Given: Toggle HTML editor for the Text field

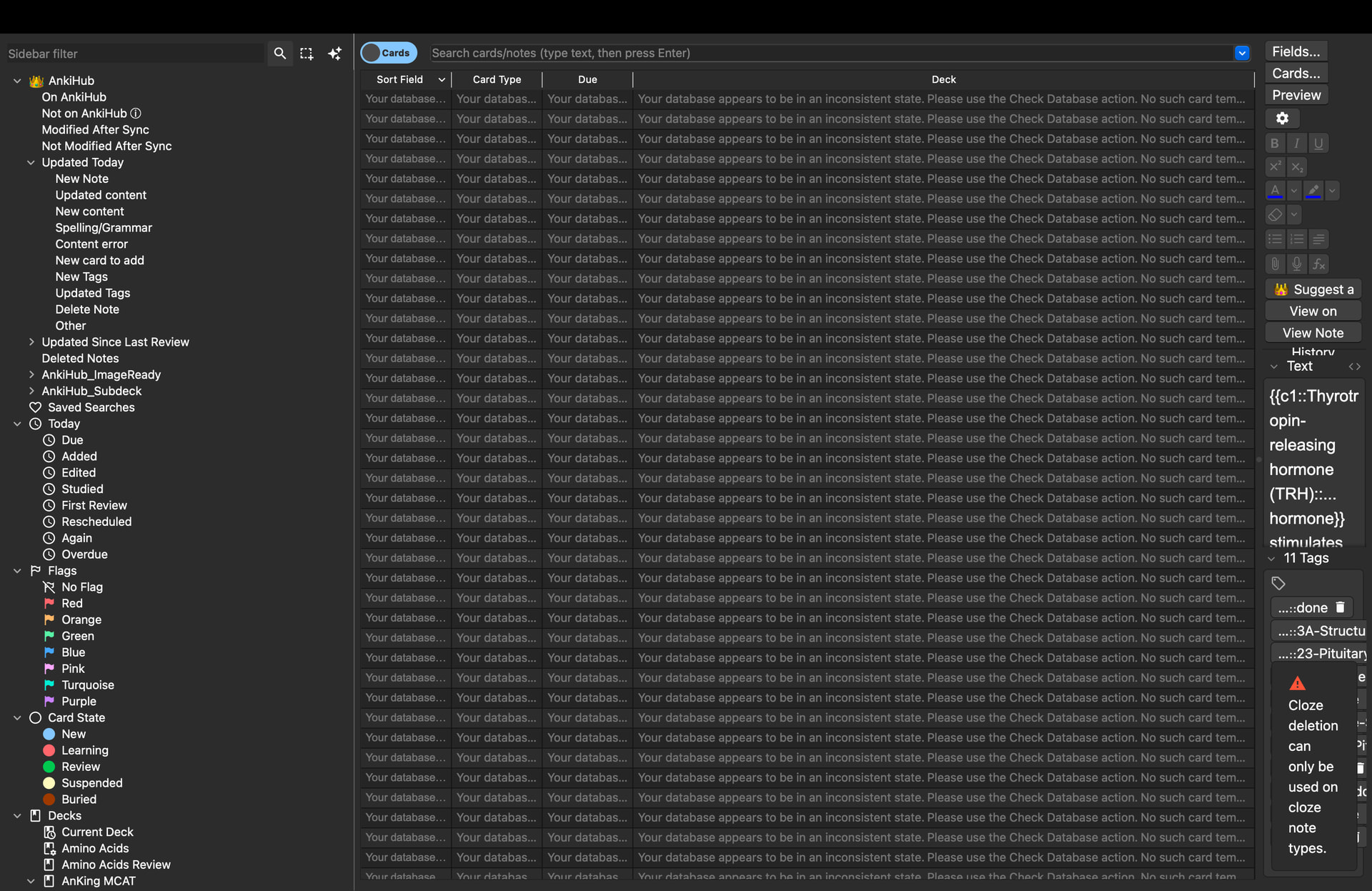Looking at the screenshot, I should point(1354,367).
